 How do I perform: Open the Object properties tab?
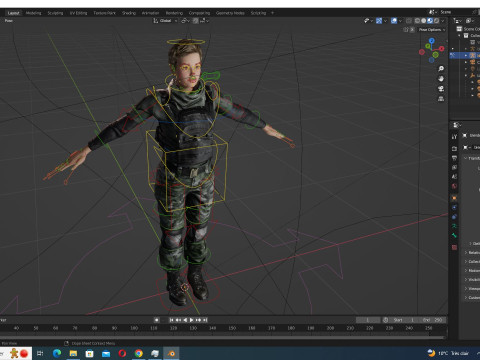[454, 198]
